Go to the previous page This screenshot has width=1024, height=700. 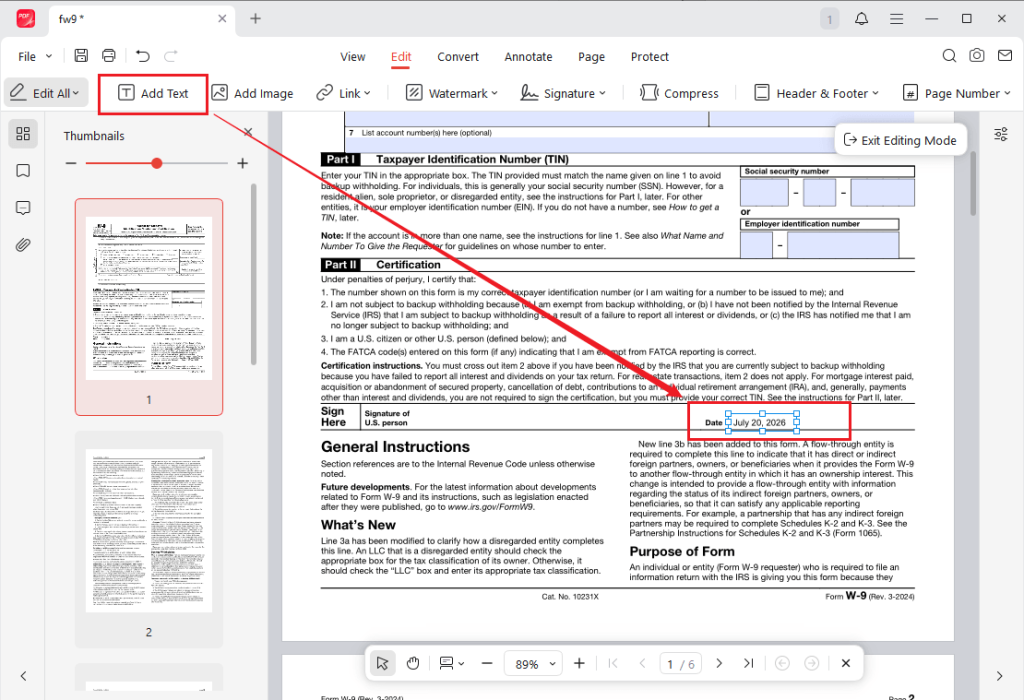(x=642, y=663)
